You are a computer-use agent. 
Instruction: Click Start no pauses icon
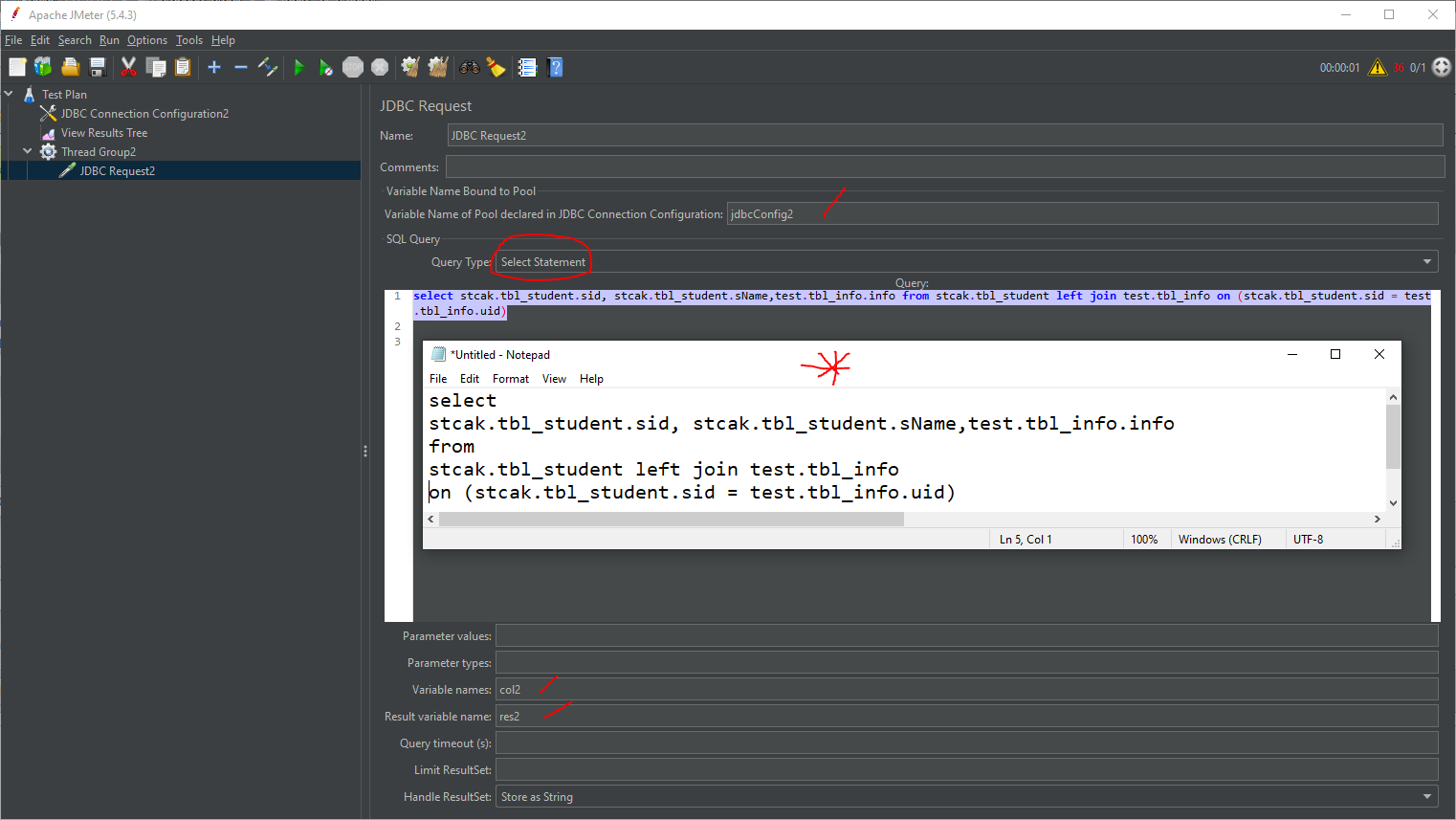coord(326,67)
